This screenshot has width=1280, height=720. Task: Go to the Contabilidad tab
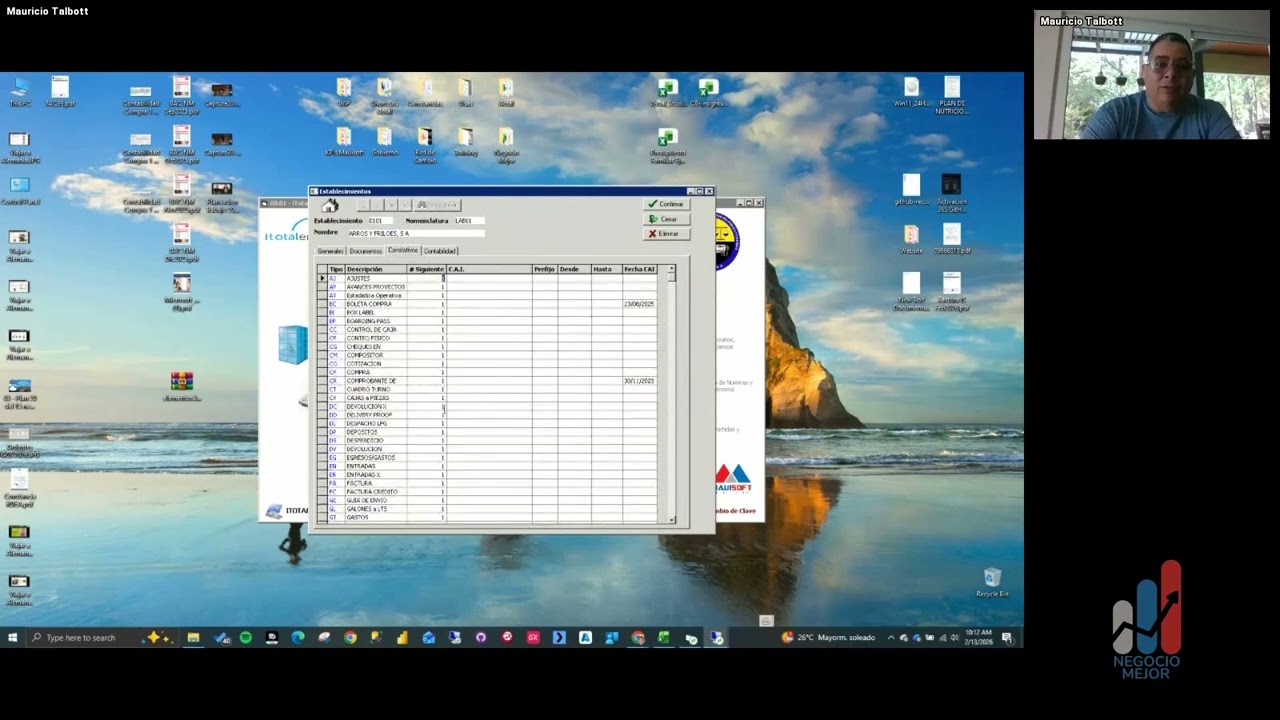[x=440, y=251]
